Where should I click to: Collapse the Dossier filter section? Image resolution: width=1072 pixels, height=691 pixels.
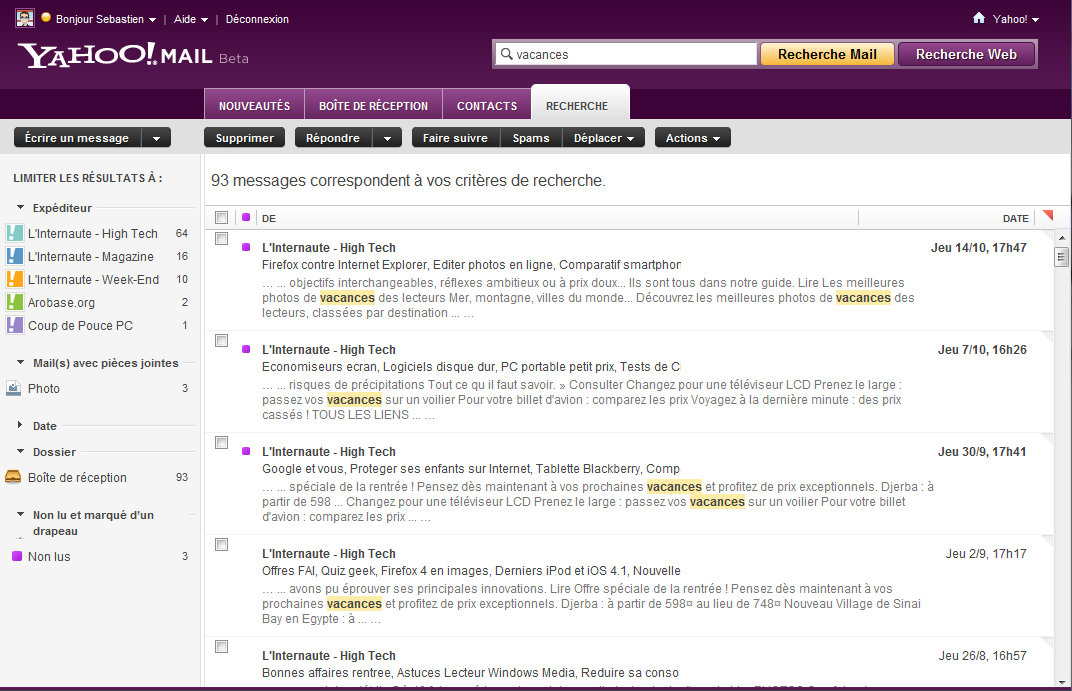[x=21, y=451]
